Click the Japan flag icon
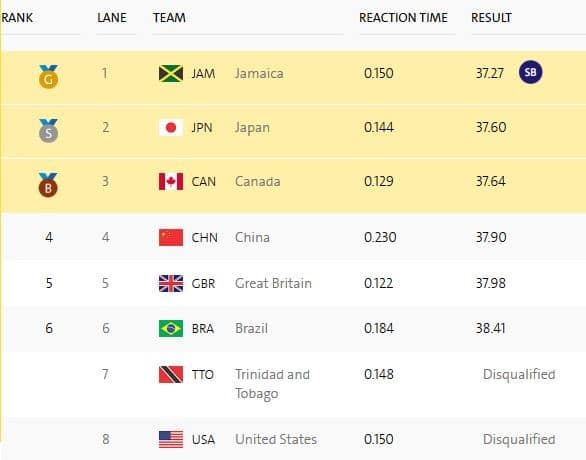 click(171, 127)
